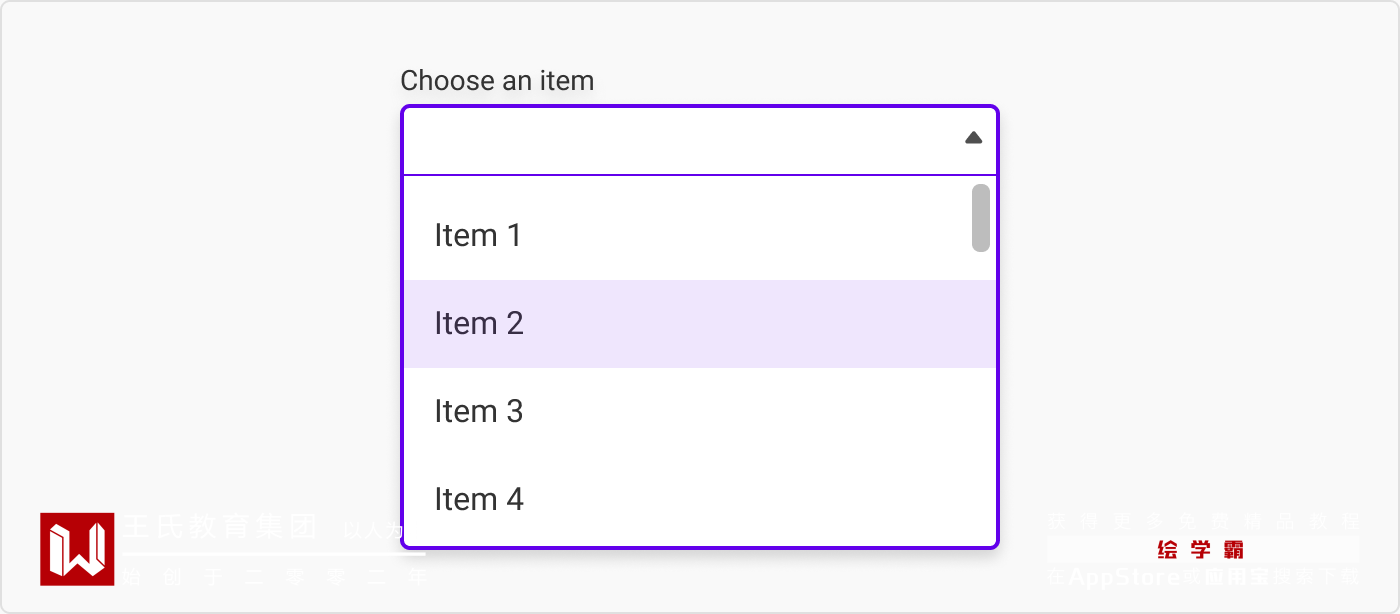Screen dimensions: 1400x614
Task: Pick Item 3 in the dropdown list
Action: click(x=479, y=412)
